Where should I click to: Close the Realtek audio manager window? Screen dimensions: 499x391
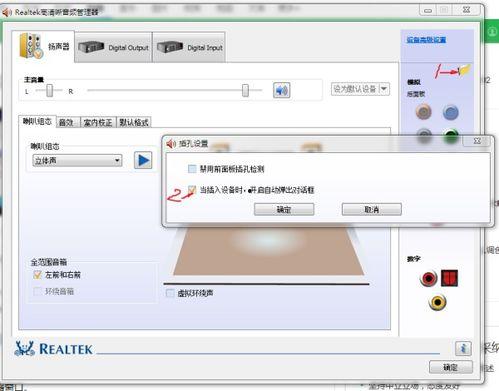[467, 10]
